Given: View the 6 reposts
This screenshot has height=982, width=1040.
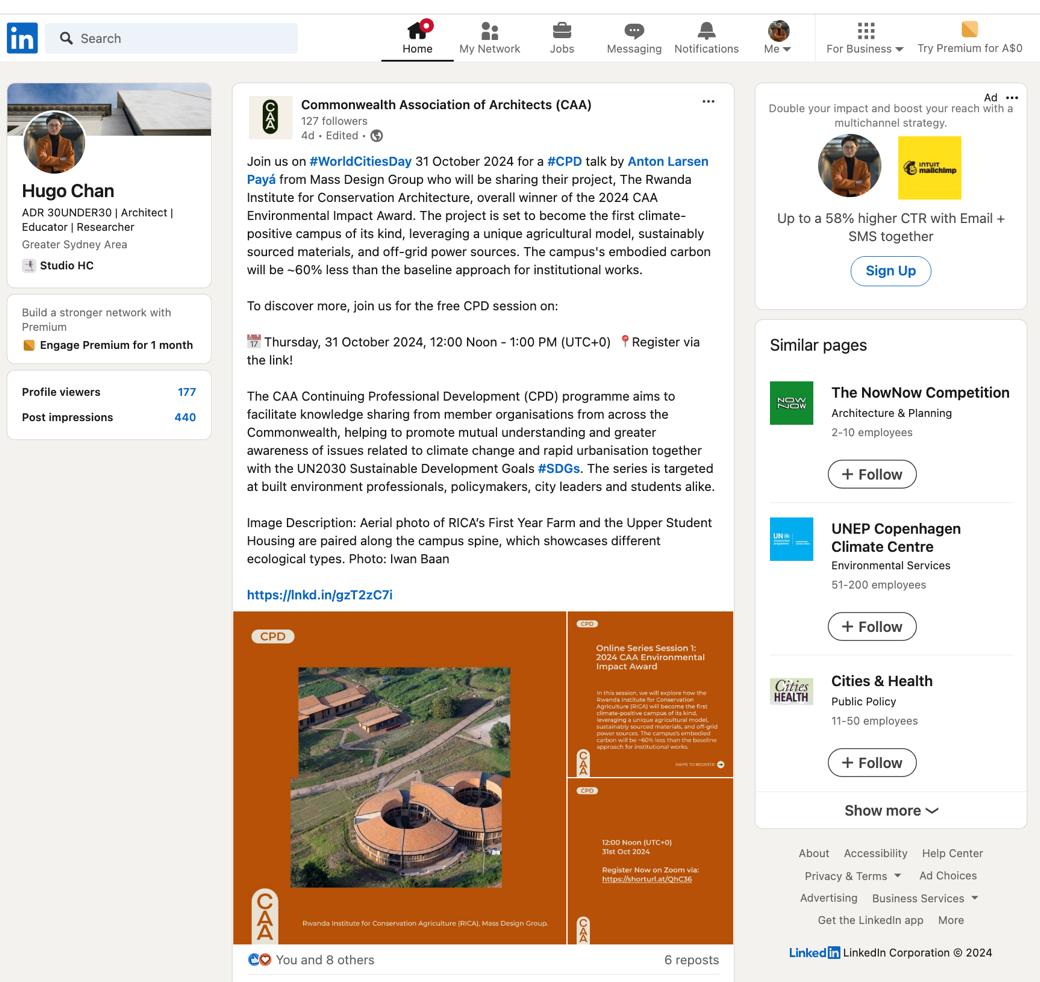Looking at the screenshot, I should pos(691,959).
